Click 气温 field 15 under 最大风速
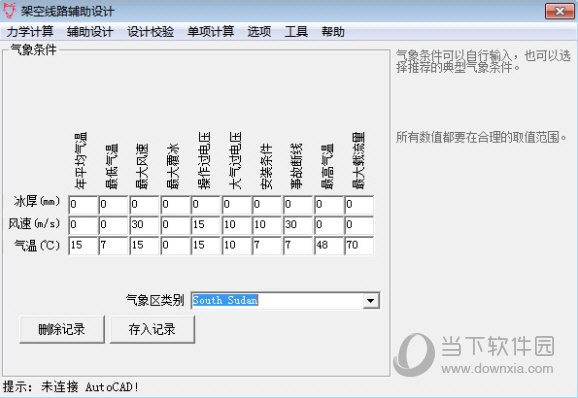The image size is (578, 398). (x=144, y=246)
